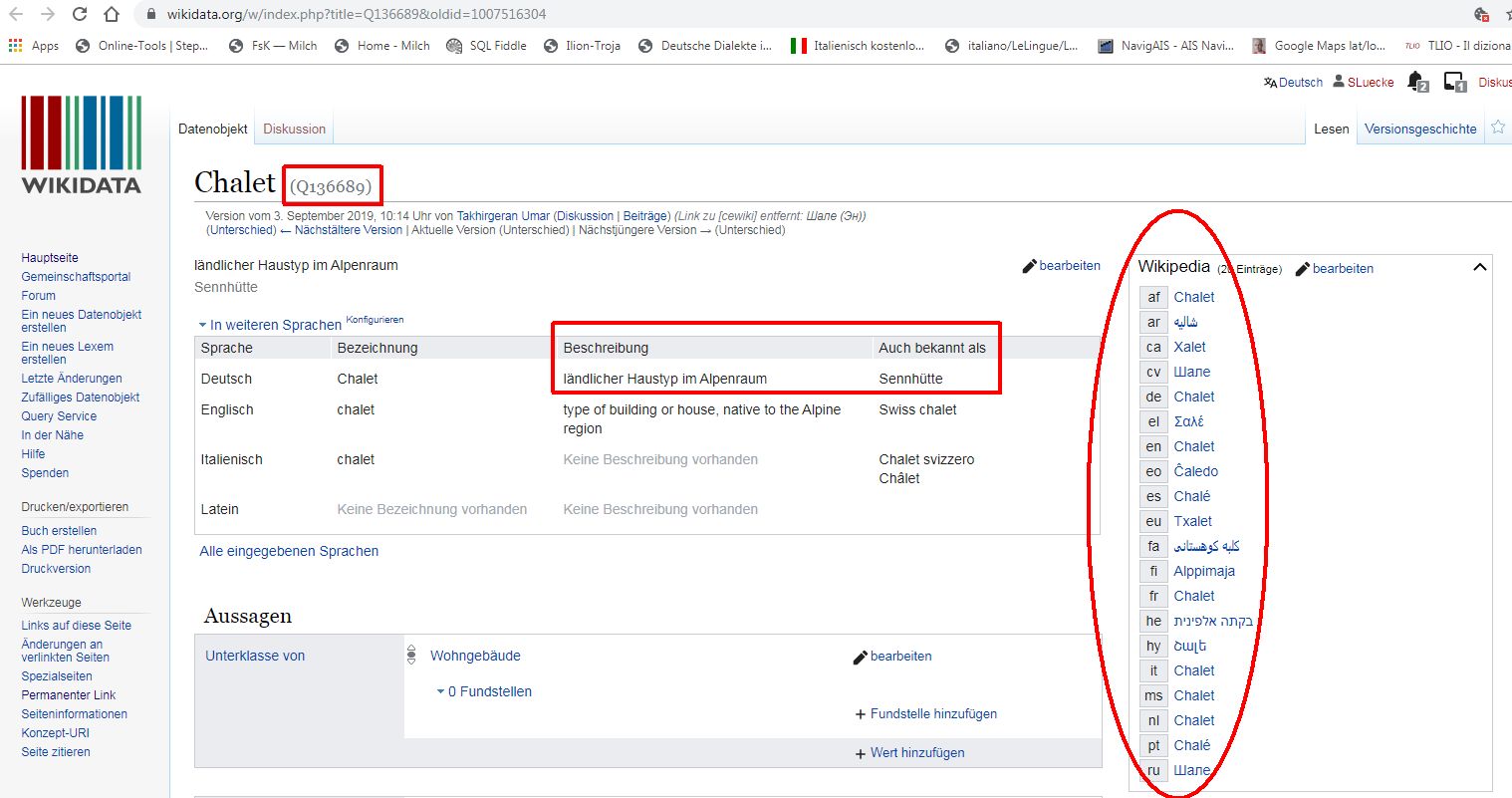Collapse the Wikipedia sitelinks section
1512x798 pixels.
point(1479,267)
